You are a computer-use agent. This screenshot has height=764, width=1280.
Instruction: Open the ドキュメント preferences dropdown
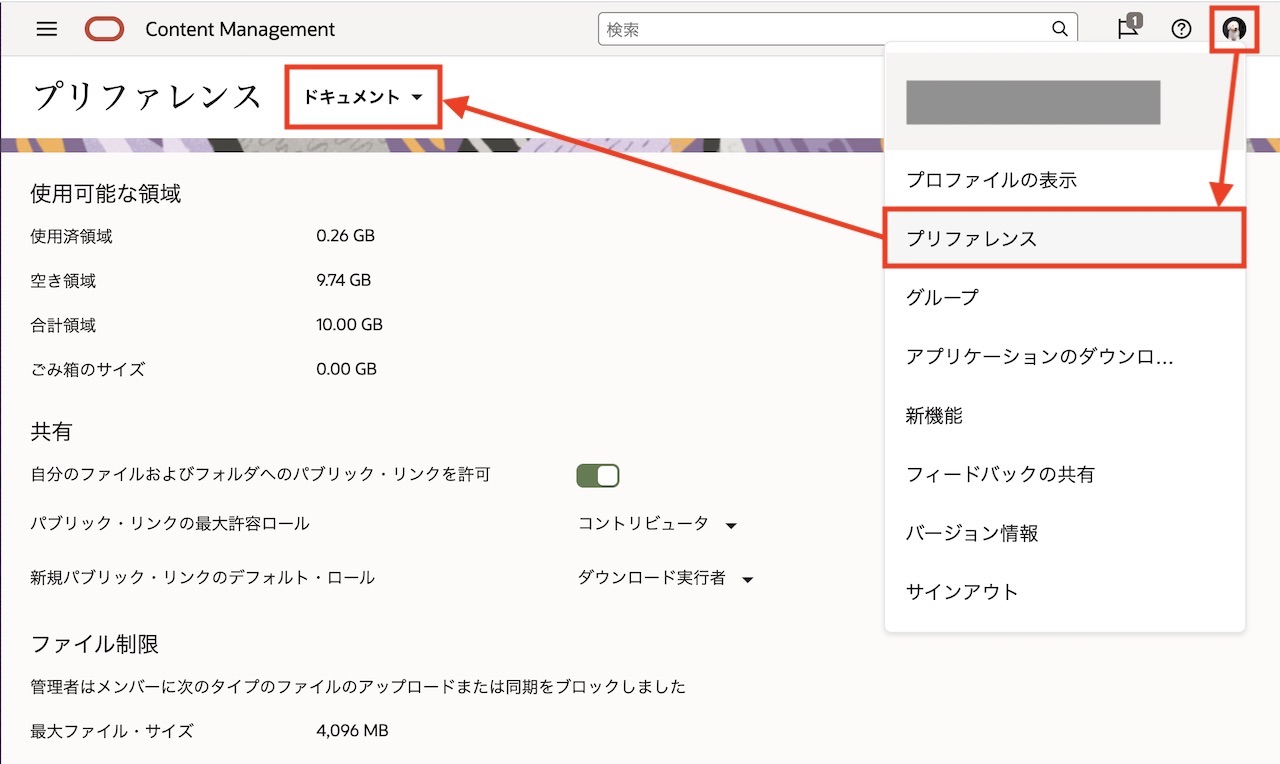(x=362, y=97)
